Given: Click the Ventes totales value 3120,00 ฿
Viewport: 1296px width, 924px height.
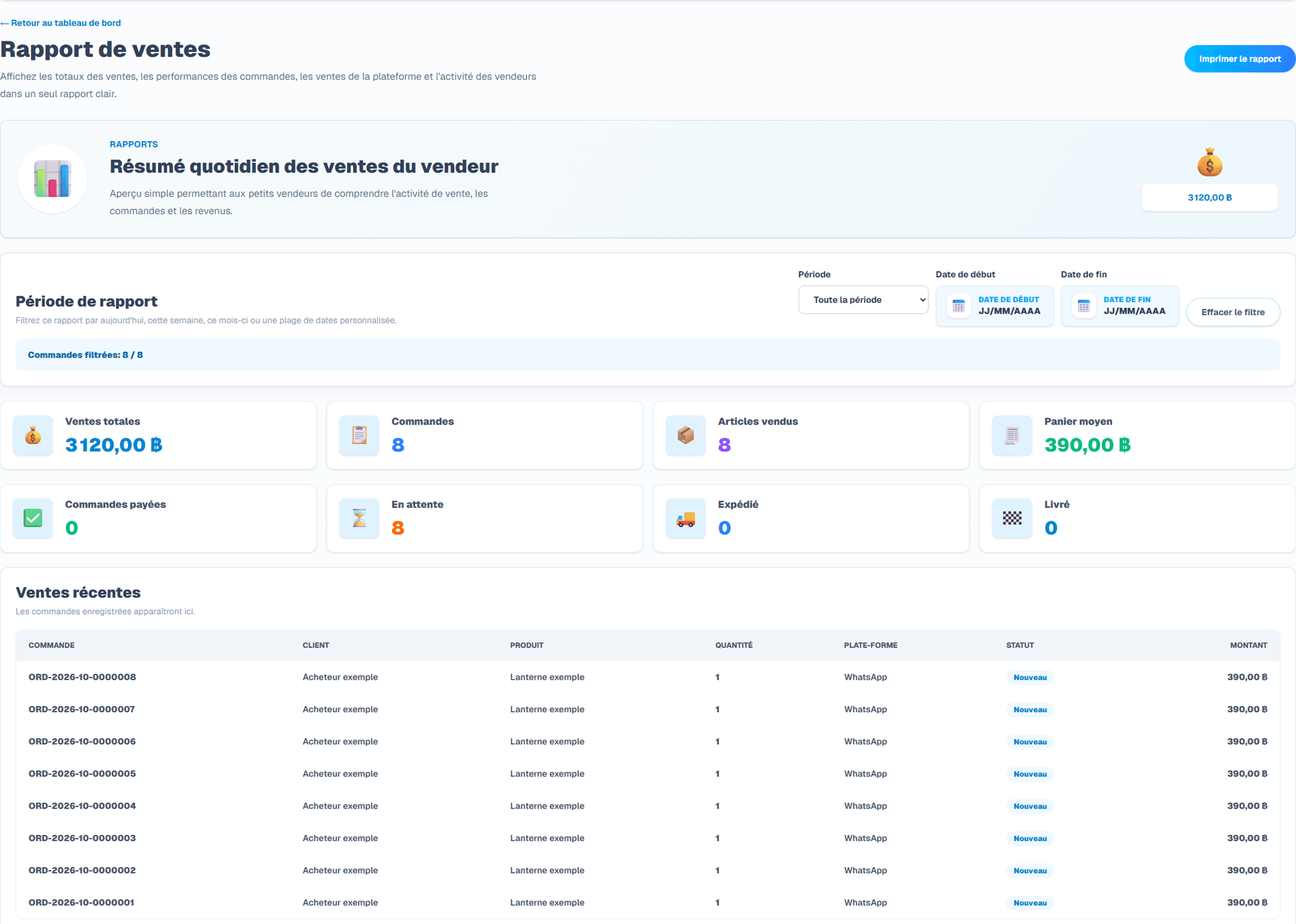Looking at the screenshot, I should pos(113,445).
